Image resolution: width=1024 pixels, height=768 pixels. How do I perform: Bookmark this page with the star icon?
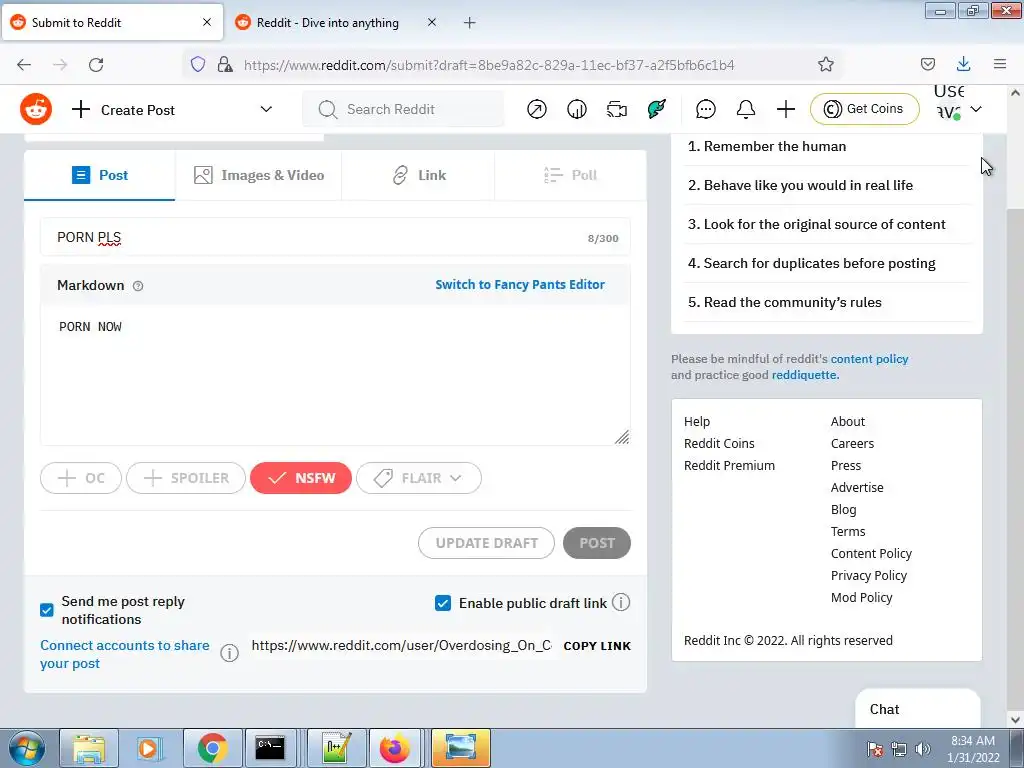click(x=825, y=64)
